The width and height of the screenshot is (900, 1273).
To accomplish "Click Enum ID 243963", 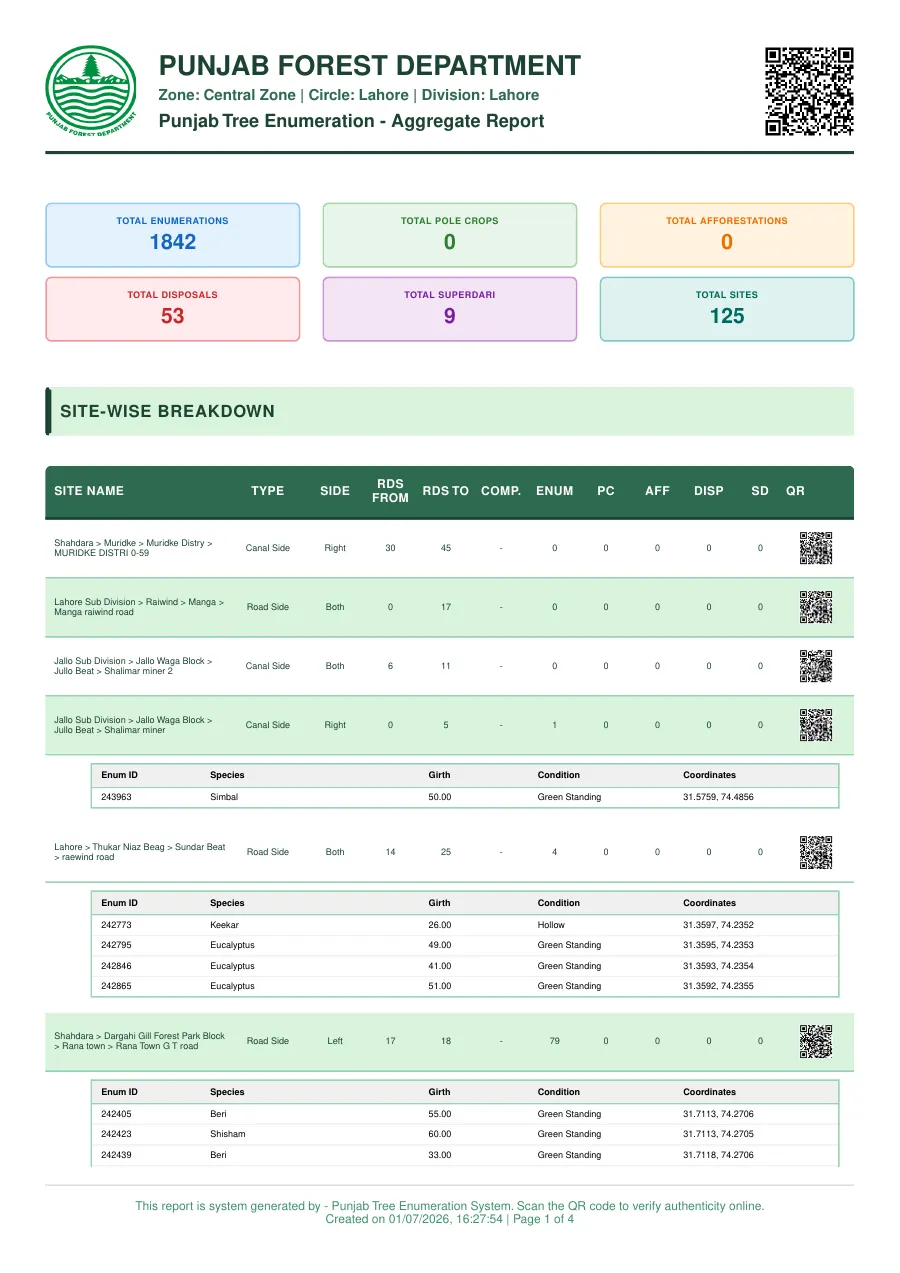I will 117,797.
